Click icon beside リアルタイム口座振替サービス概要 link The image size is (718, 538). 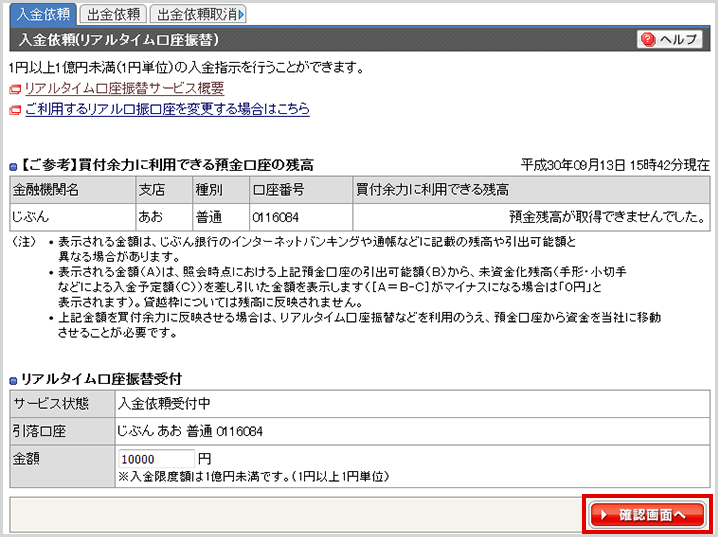click(x=15, y=90)
